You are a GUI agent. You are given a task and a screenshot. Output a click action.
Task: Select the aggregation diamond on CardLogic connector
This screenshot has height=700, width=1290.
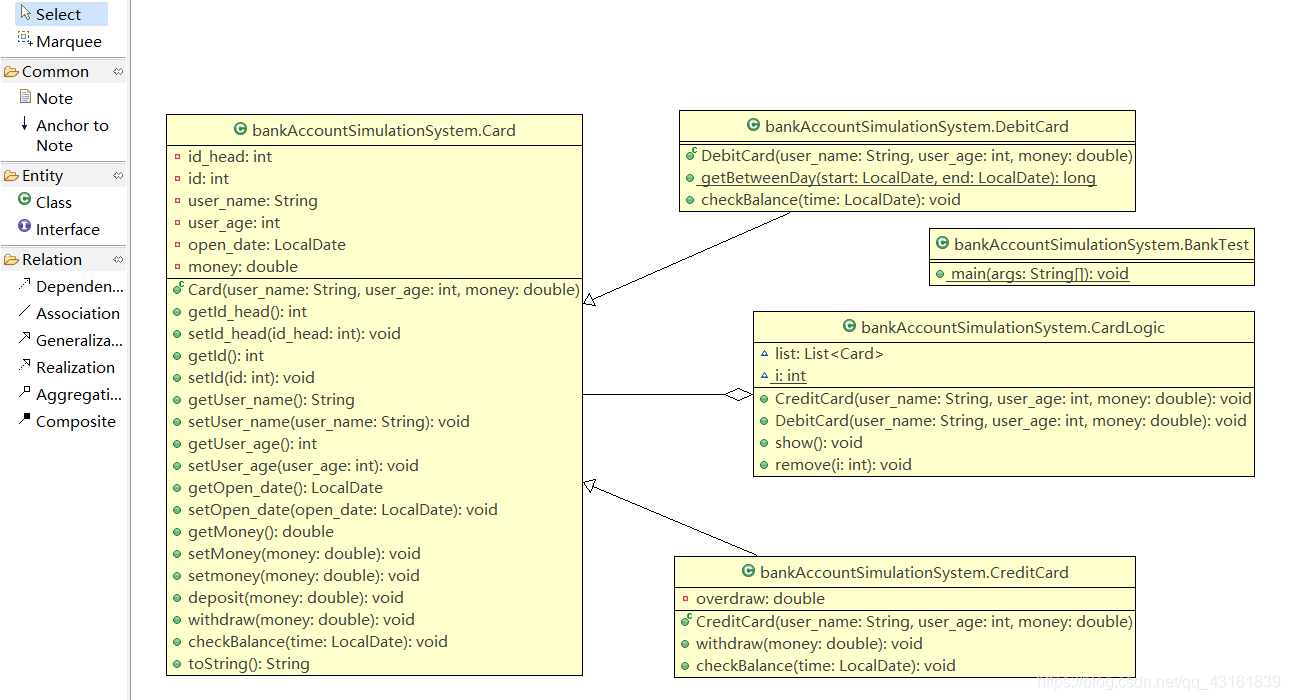point(739,395)
